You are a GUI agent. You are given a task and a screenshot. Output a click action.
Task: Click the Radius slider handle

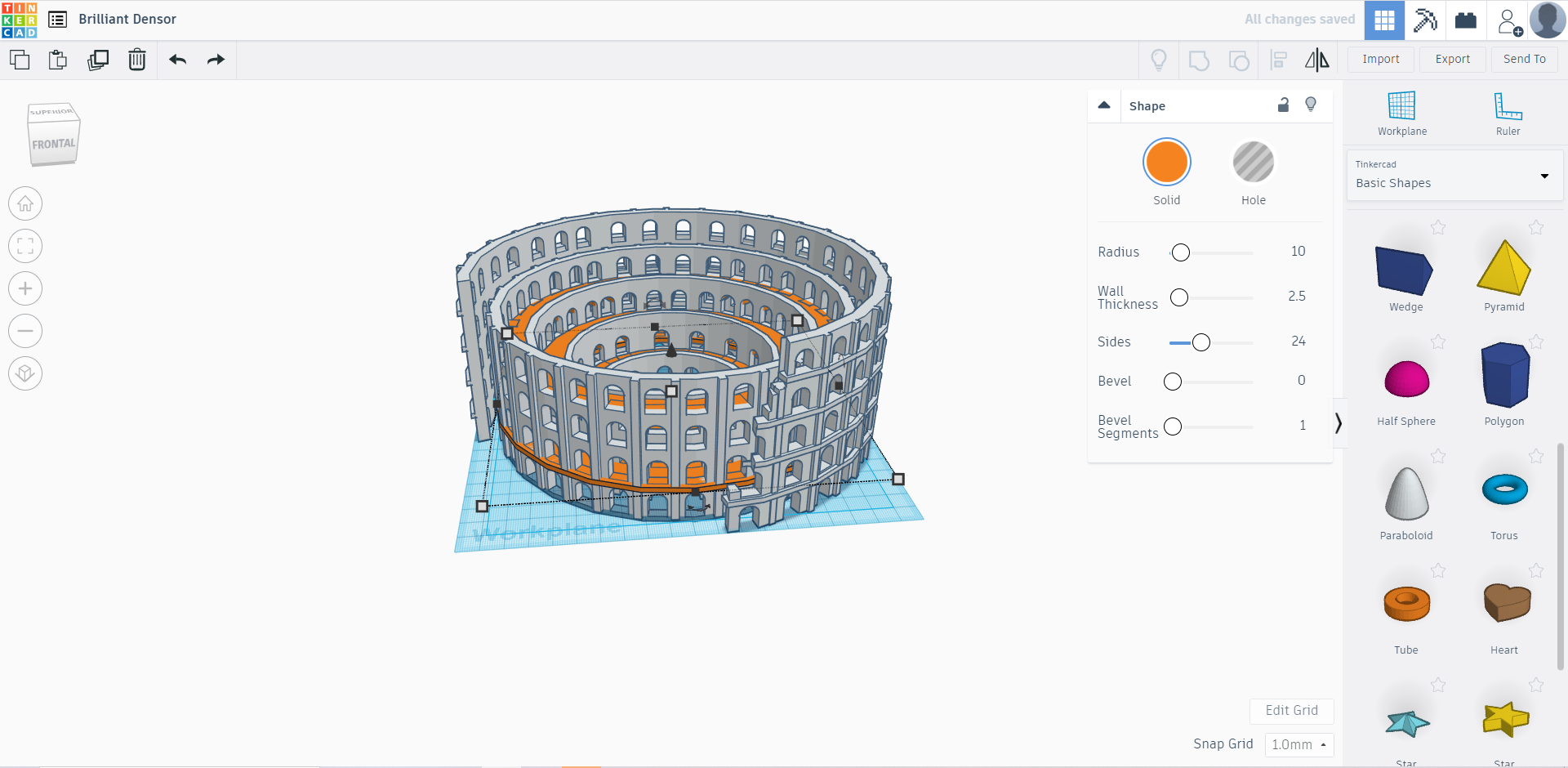click(1180, 252)
